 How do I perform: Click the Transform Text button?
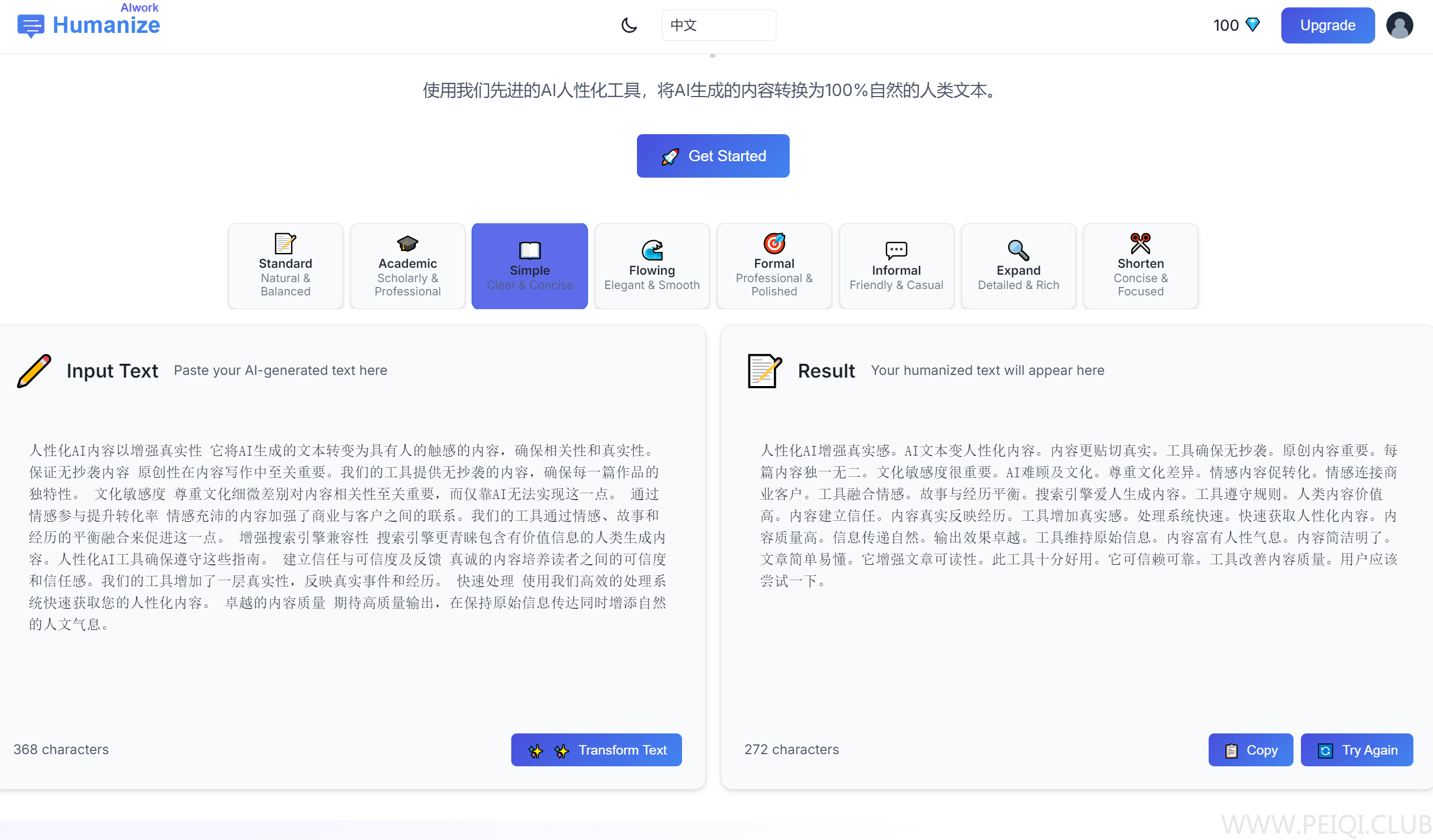tap(597, 750)
